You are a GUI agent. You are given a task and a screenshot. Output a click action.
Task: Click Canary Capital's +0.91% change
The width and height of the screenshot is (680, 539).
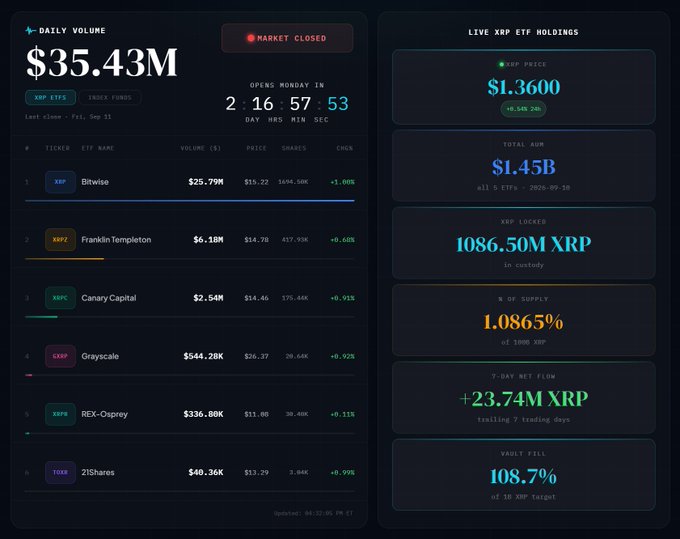(342, 298)
